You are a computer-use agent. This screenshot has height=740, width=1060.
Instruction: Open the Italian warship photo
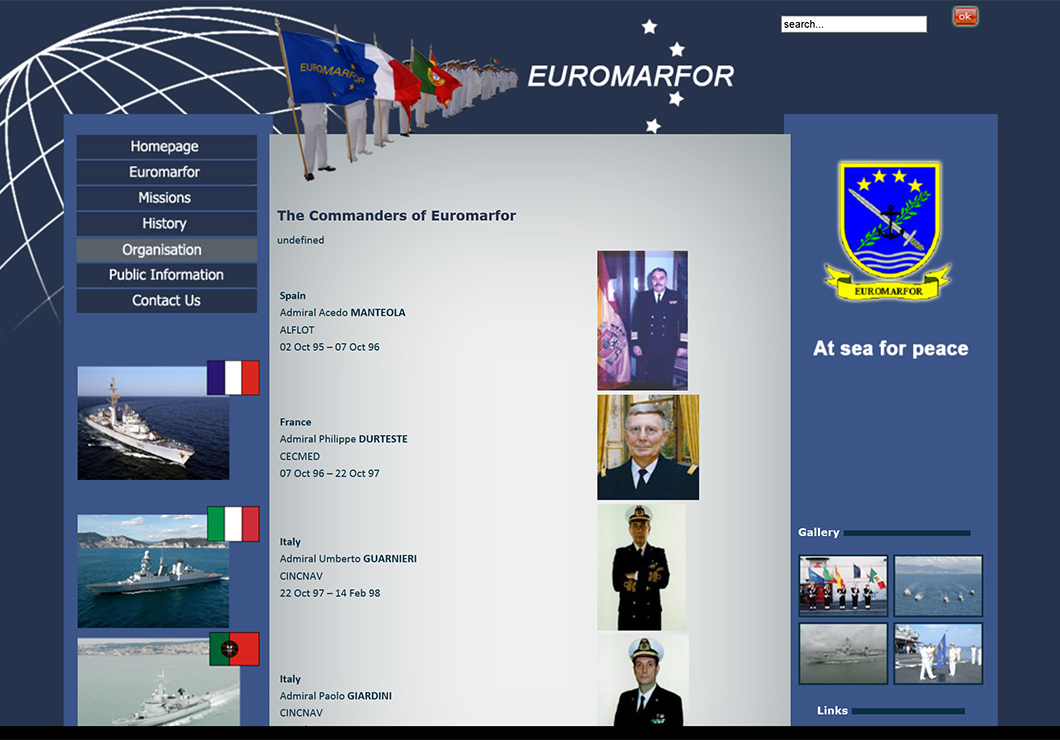pos(153,571)
